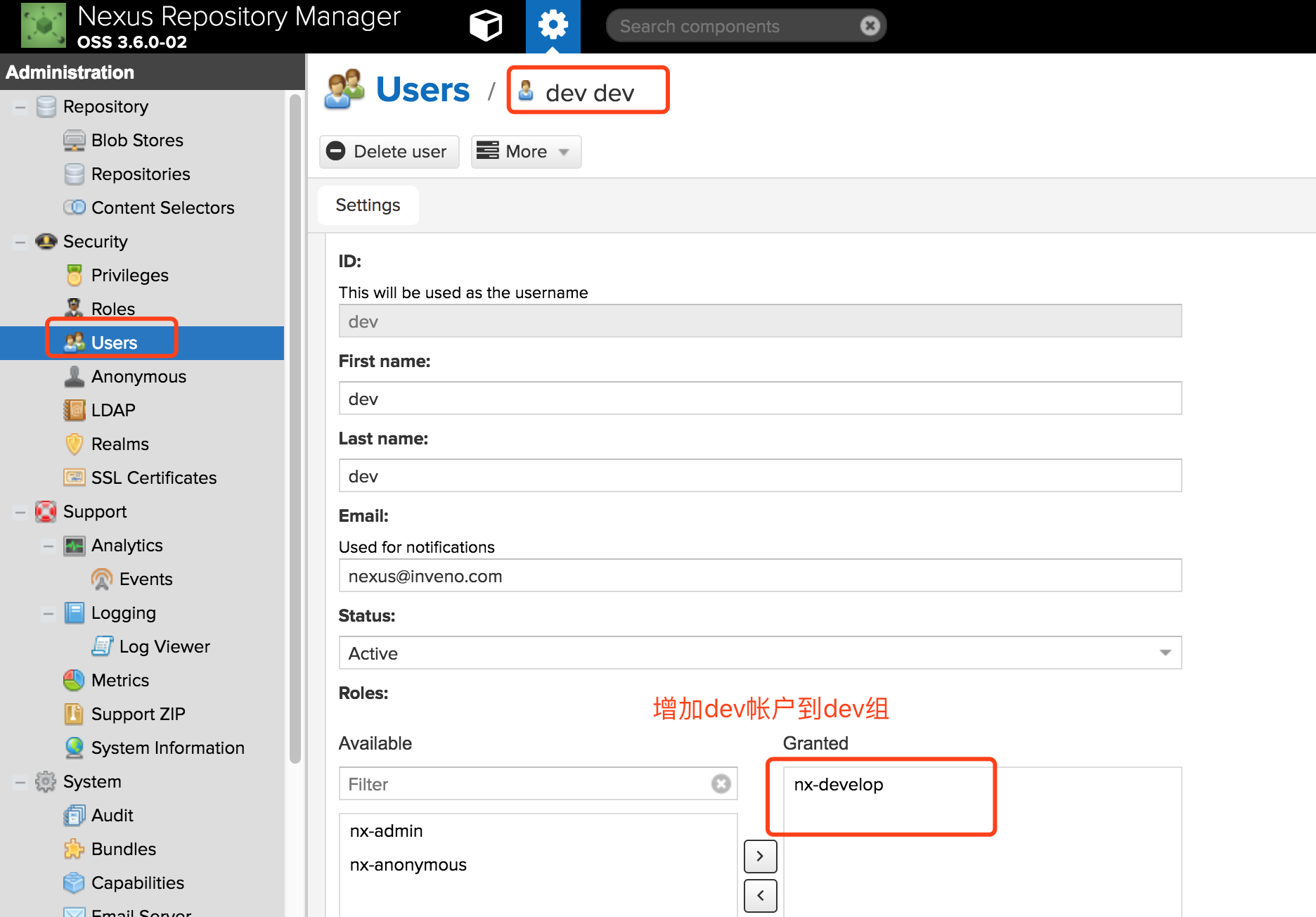1316x917 pixels.
Task: Collapse the Repository tree node
Action: 20,107
